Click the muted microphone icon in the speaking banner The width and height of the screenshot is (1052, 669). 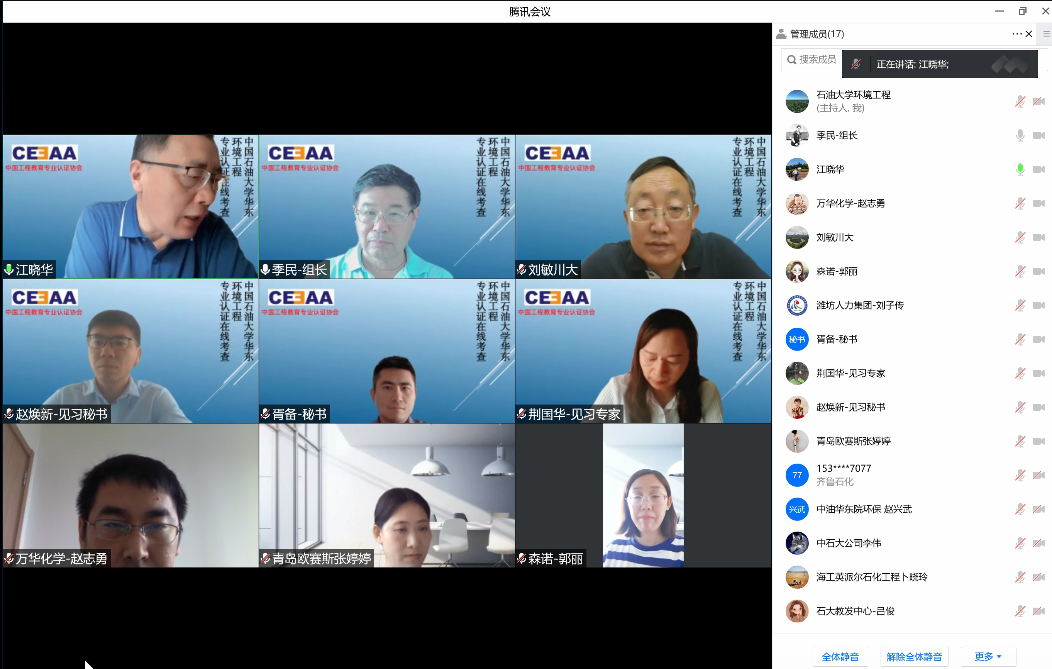(856, 64)
